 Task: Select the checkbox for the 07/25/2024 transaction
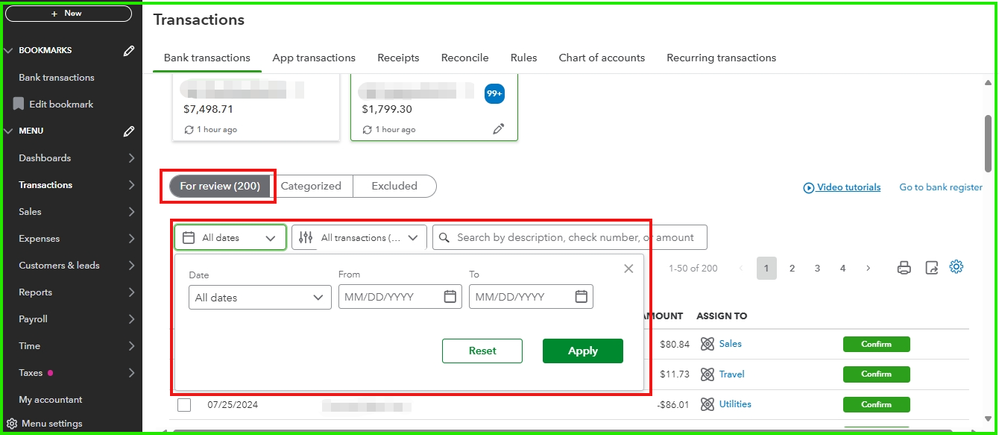point(184,405)
